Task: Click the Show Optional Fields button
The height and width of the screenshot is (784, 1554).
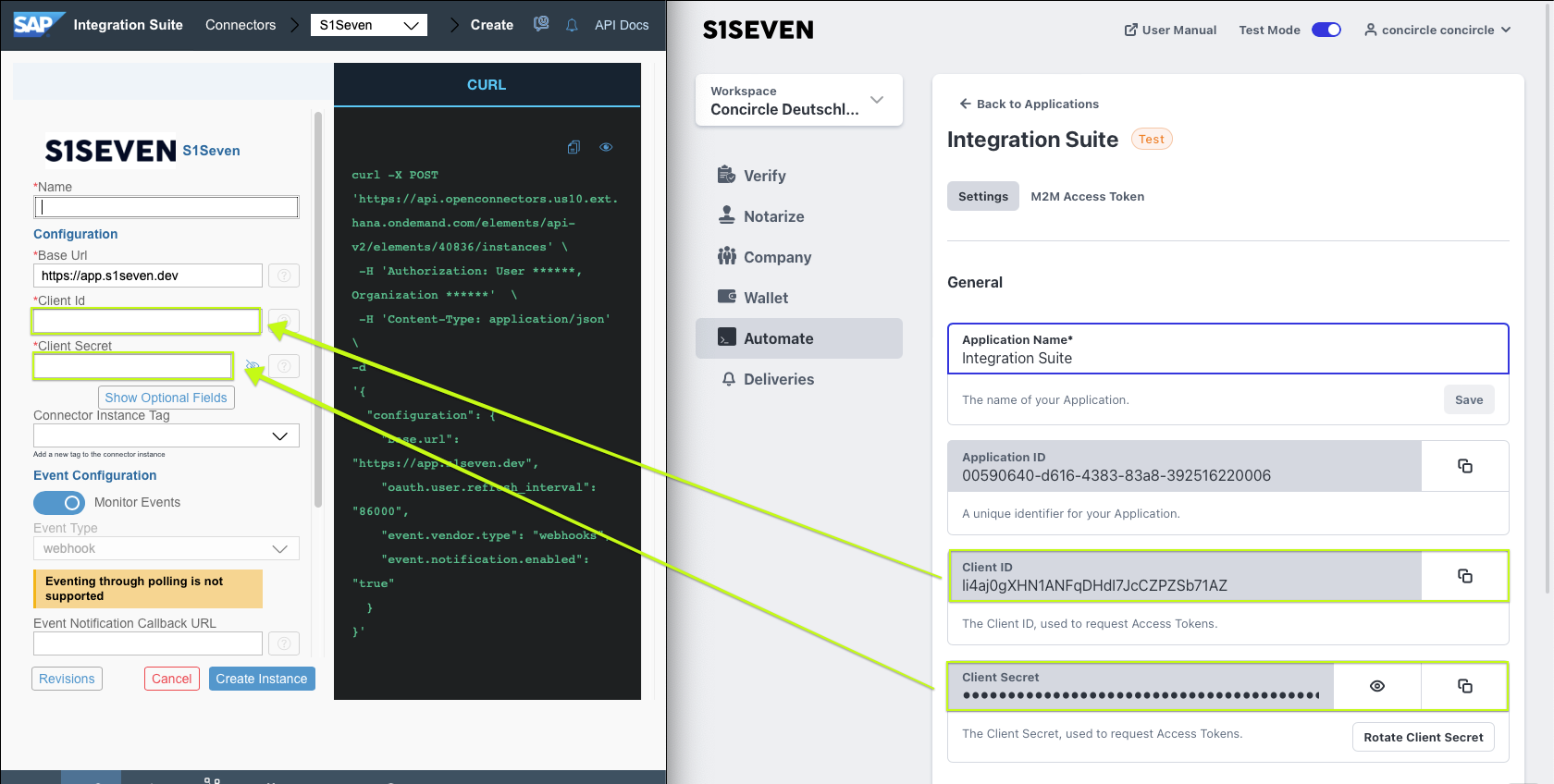Action: coord(166,398)
